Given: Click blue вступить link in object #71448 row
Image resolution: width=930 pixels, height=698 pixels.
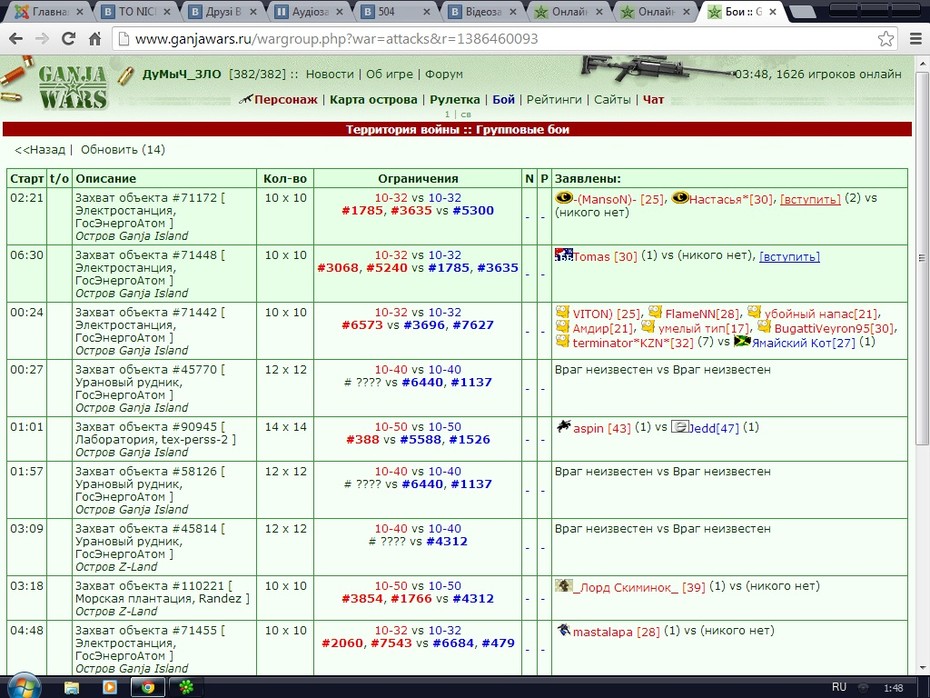Looking at the screenshot, I should [789, 257].
